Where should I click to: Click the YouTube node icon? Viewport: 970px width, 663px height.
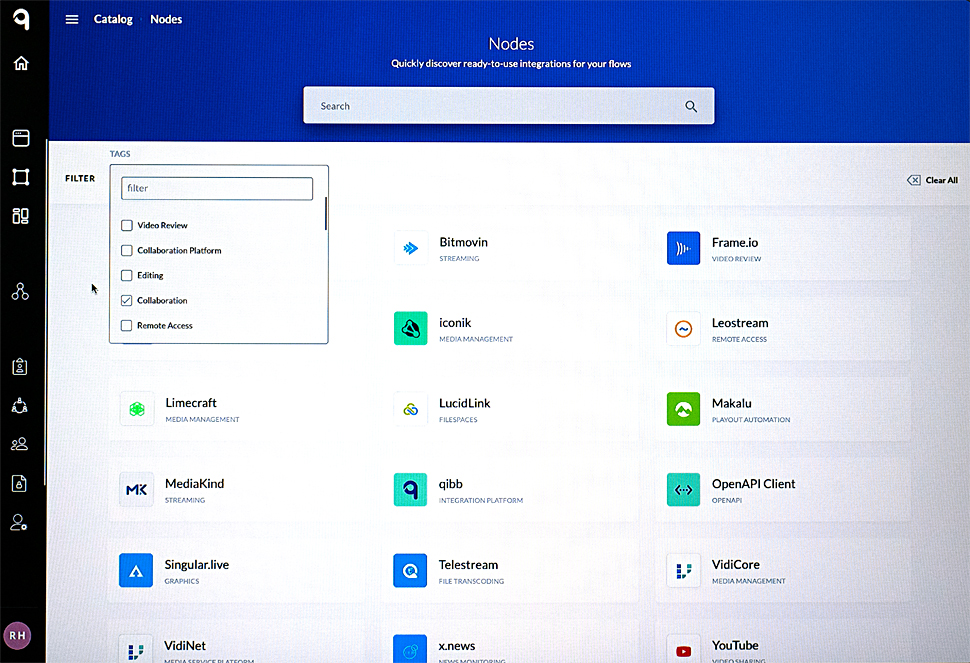(684, 649)
